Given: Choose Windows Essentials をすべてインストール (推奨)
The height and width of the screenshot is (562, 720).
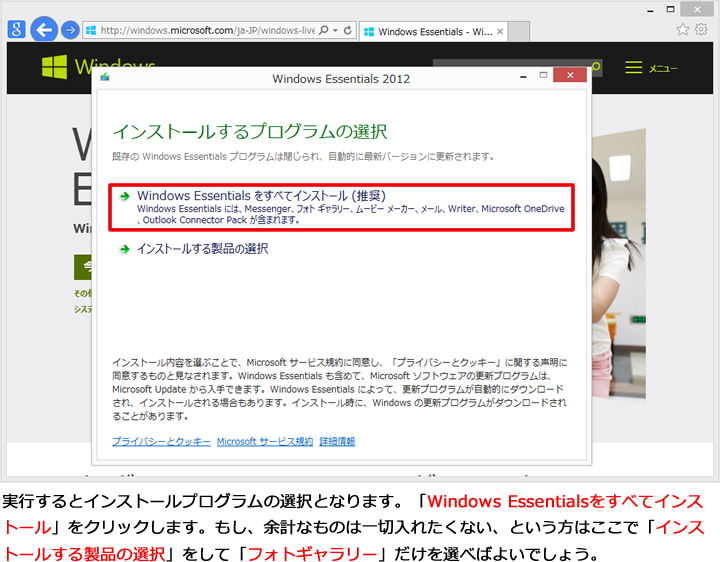Looking at the screenshot, I should click(x=341, y=208).
